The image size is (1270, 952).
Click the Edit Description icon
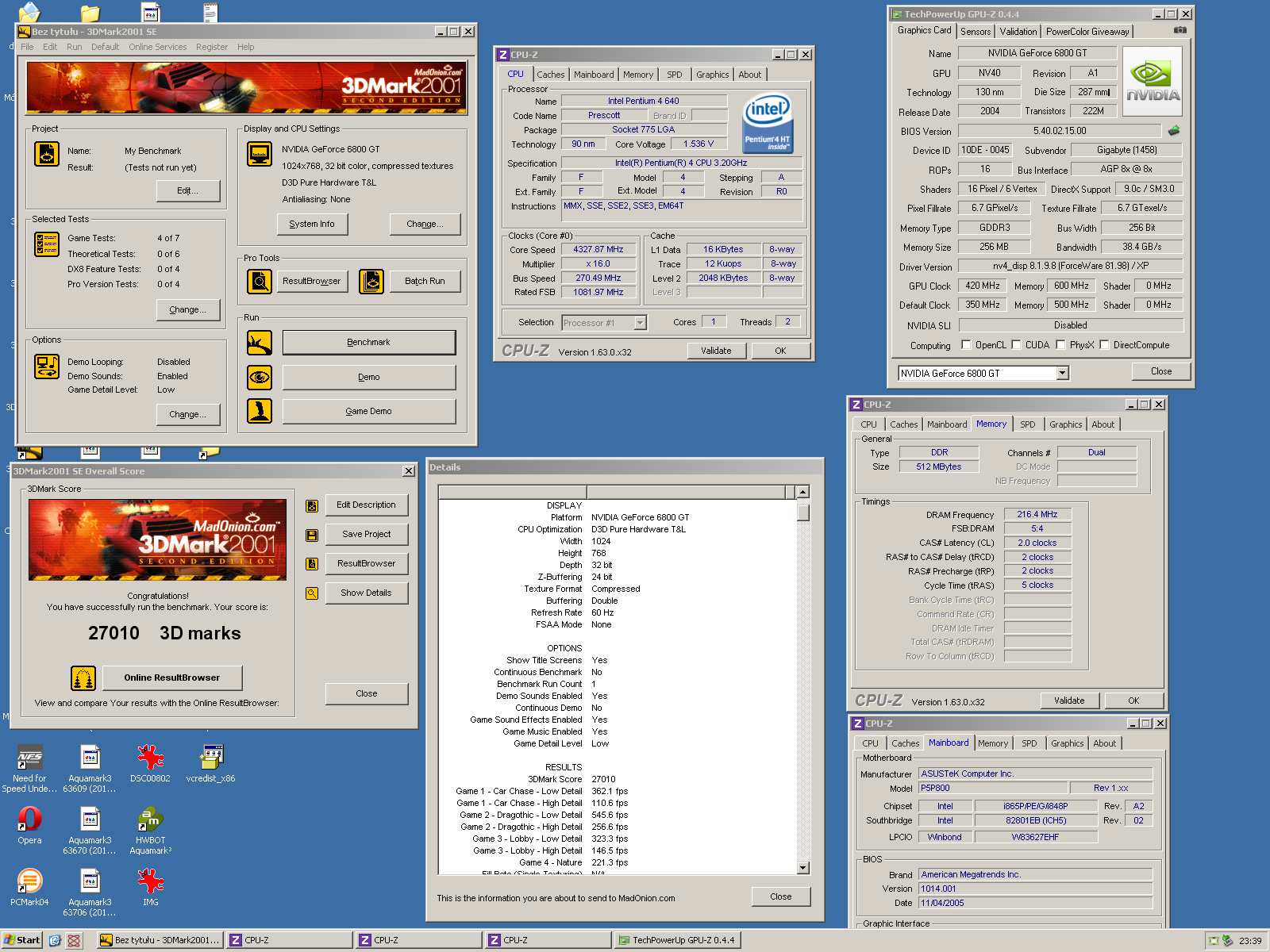(312, 505)
